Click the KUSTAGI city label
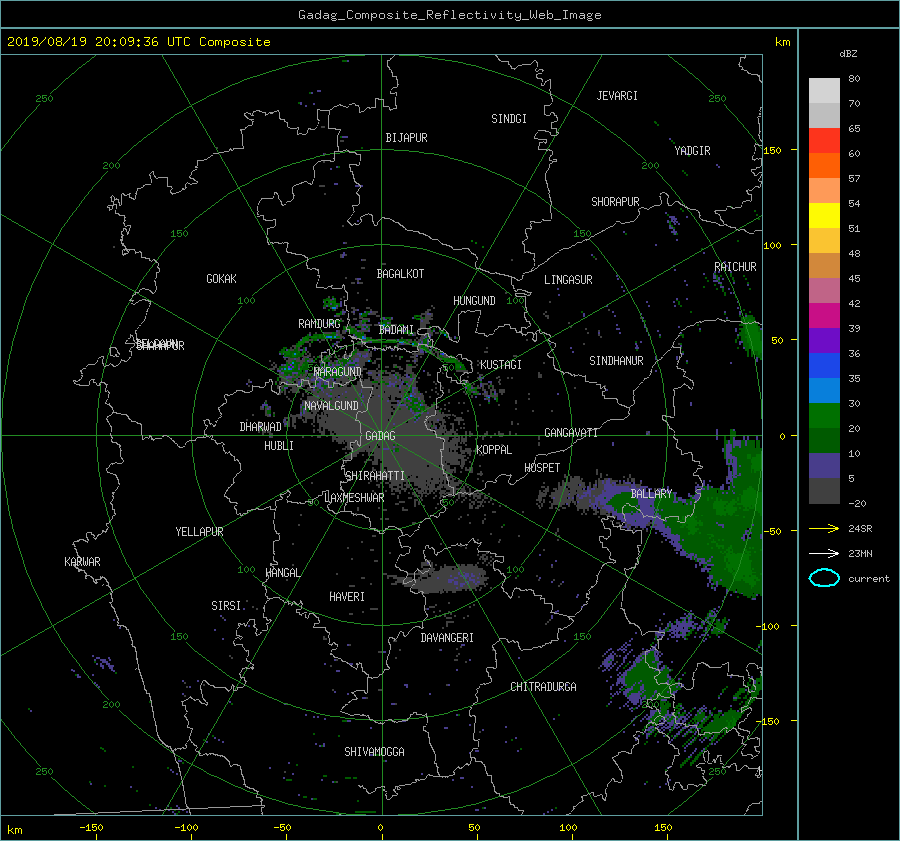The image size is (900, 841). pyautogui.click(x=501, y=365)
